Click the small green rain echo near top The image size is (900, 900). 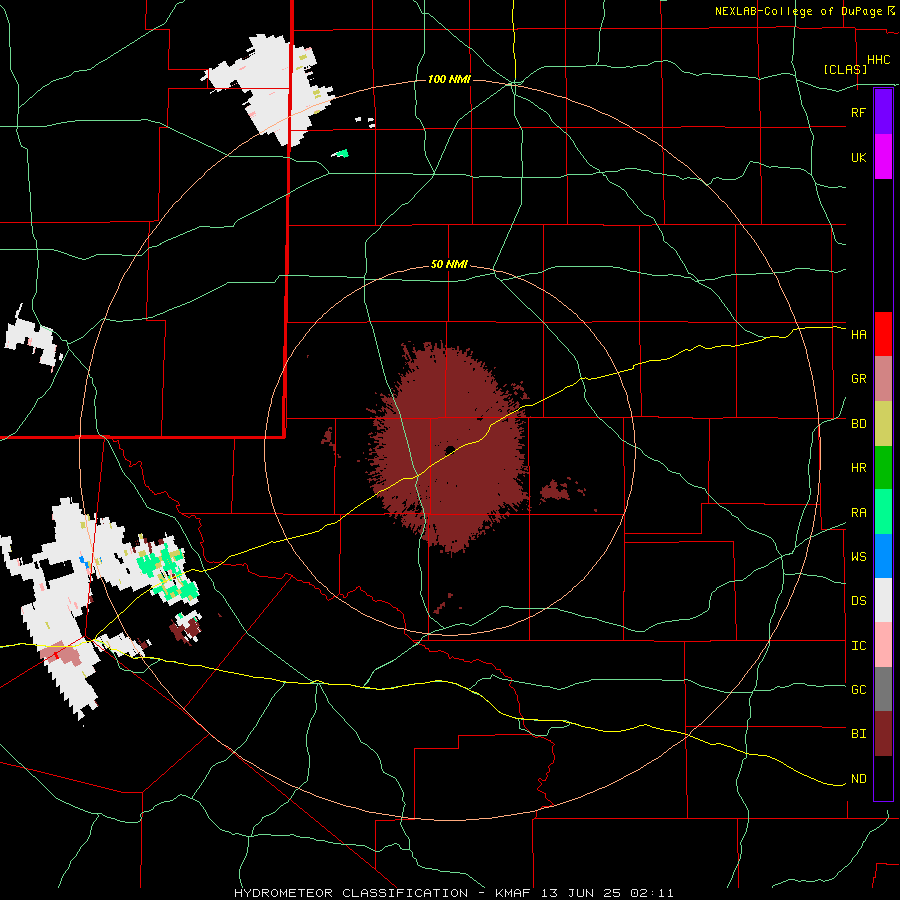(340, 153)
